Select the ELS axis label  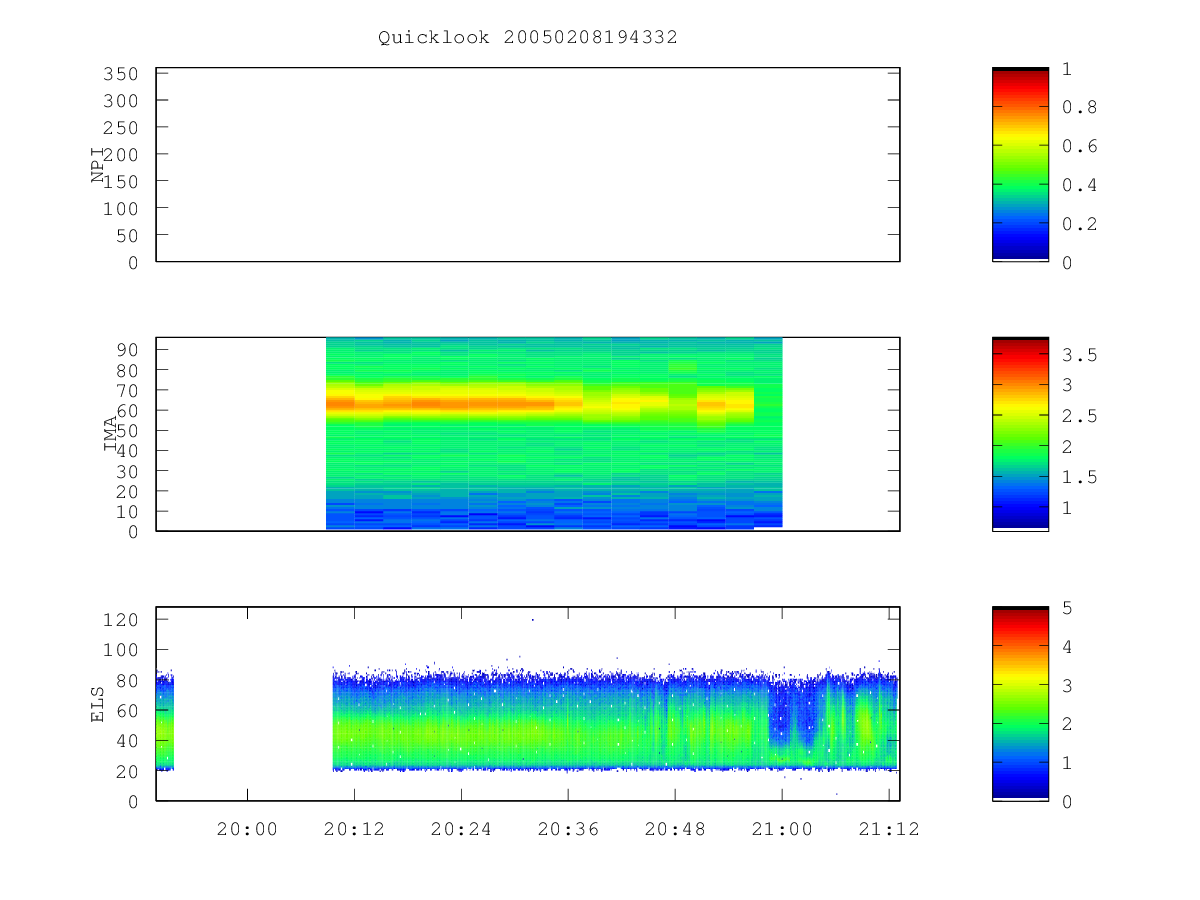click(98, 704)
